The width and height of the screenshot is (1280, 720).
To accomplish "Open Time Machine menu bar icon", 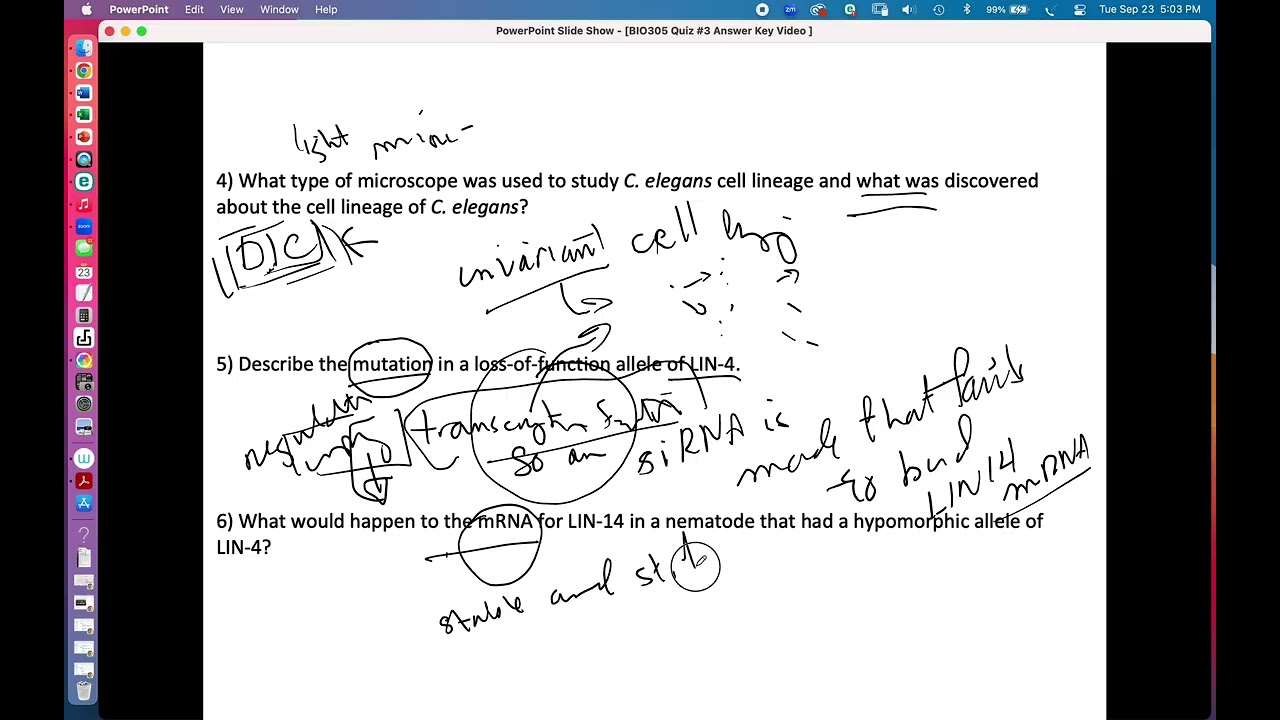I will (x=938, y=10).
